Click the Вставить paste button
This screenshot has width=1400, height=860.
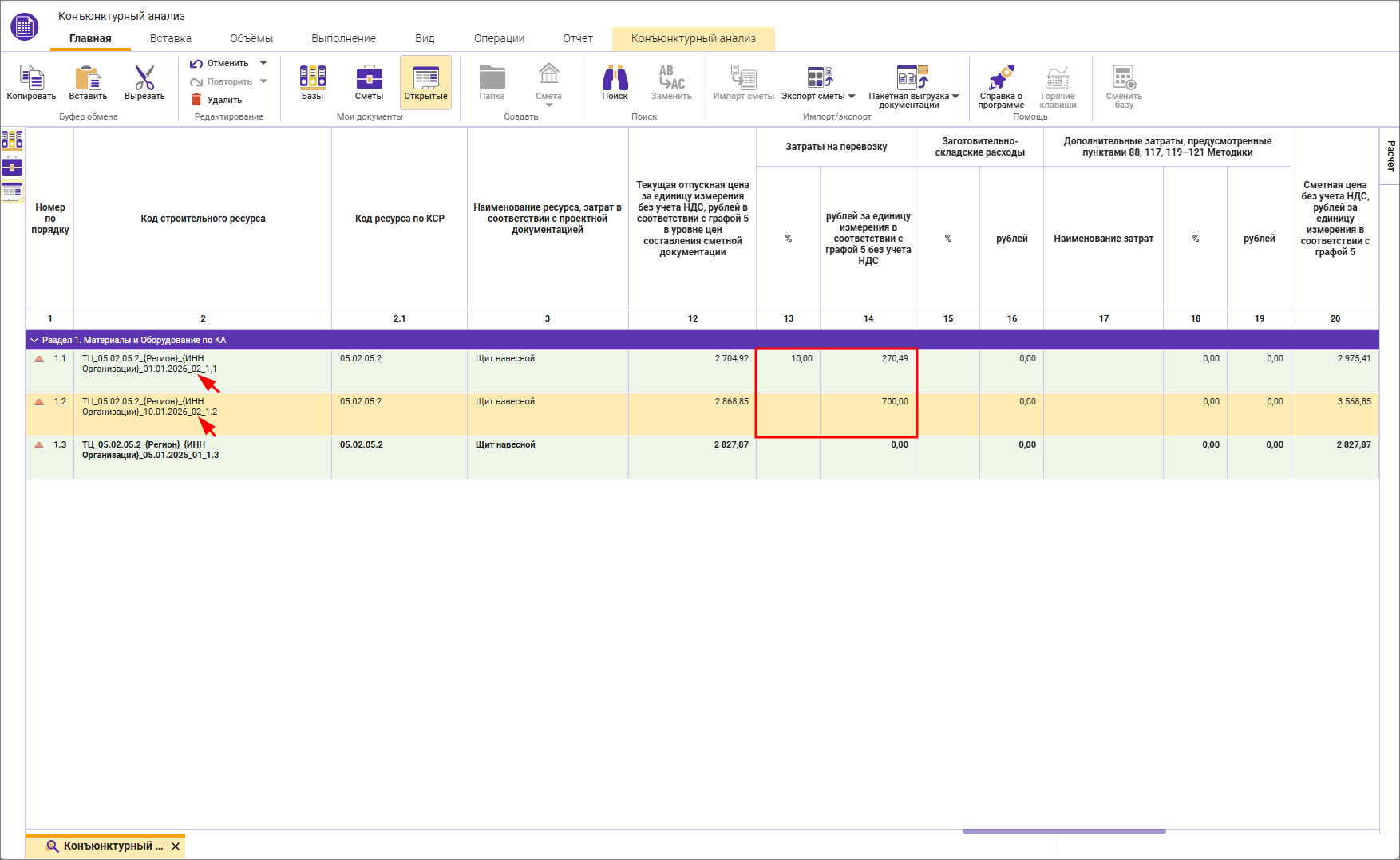tap(88, 78)
